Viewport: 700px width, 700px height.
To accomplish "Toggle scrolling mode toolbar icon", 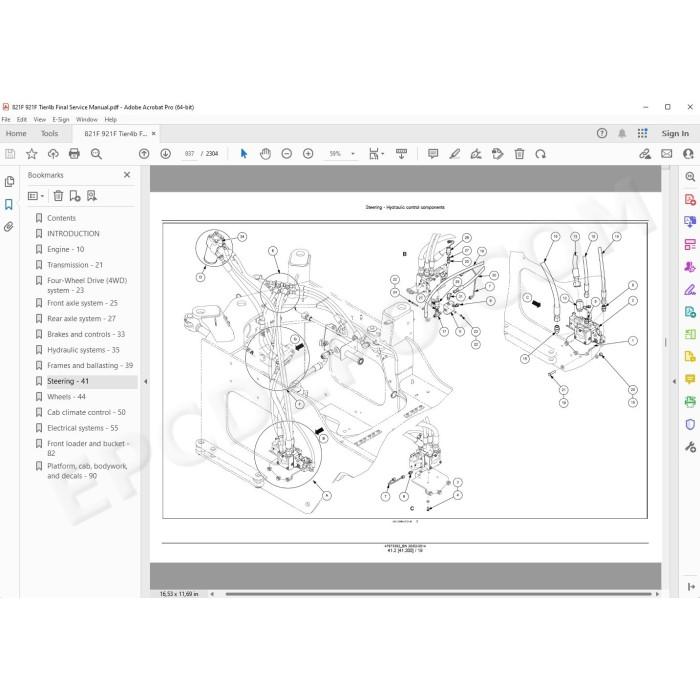I will pos(401,154).
